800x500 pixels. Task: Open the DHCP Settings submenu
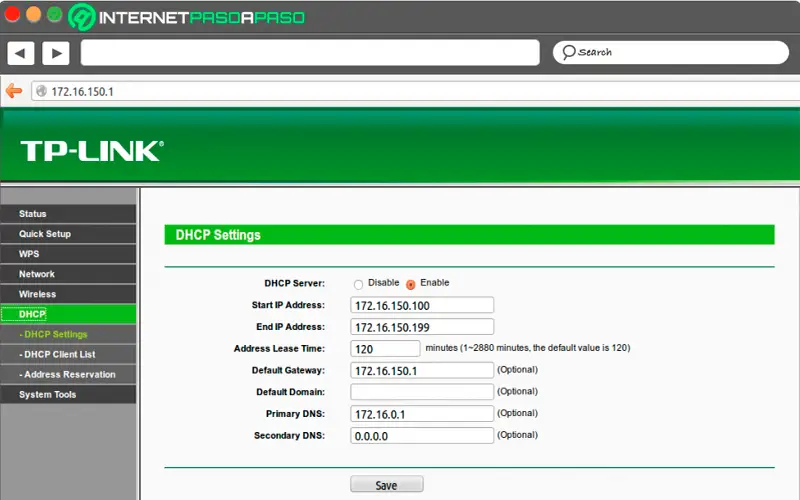click(68, 334)
